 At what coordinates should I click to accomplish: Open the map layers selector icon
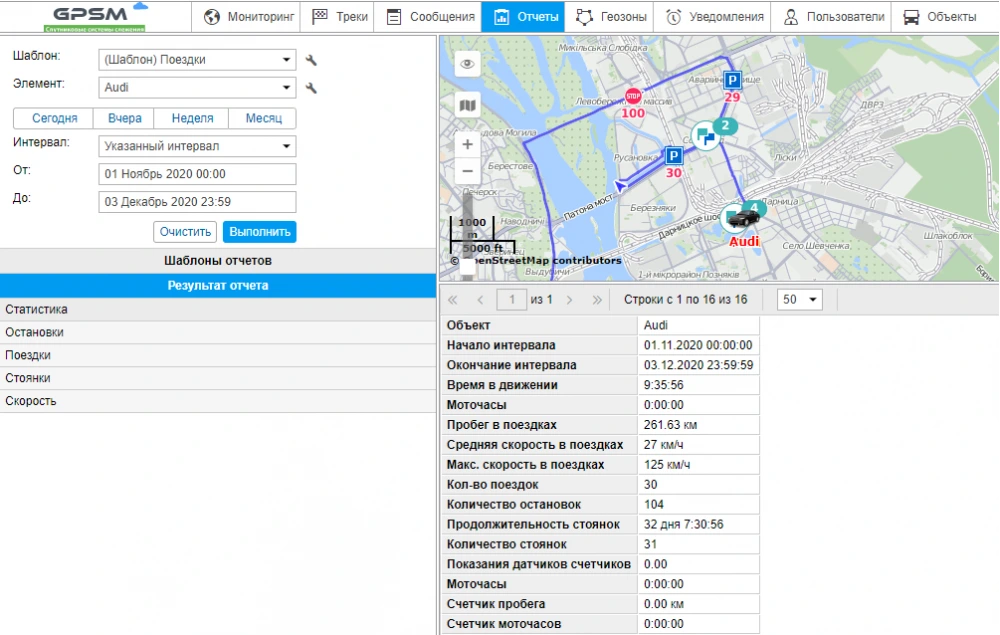click(x=467, y=105)
